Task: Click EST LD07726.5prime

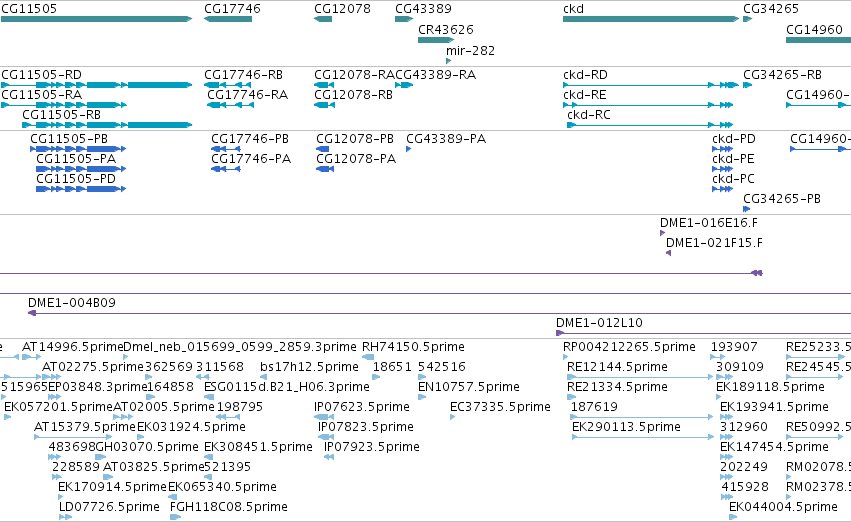Action: (x=65, y=517)
